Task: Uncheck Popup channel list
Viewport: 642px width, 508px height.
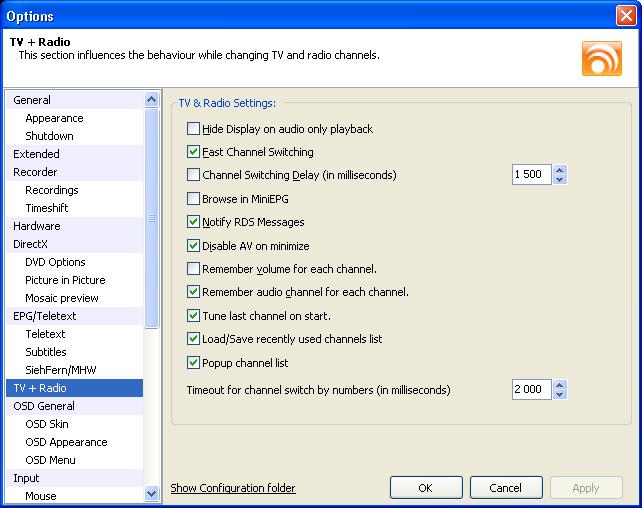Action: point(194,363)
